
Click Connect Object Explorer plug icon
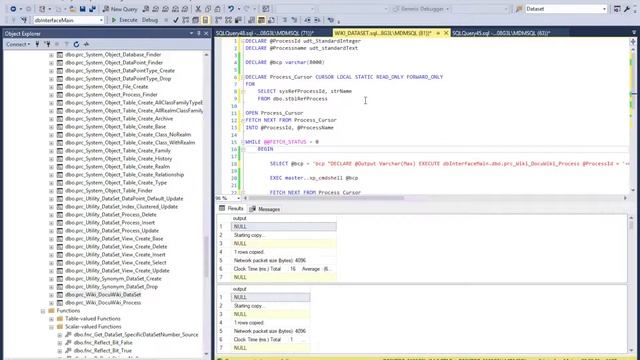38,44
